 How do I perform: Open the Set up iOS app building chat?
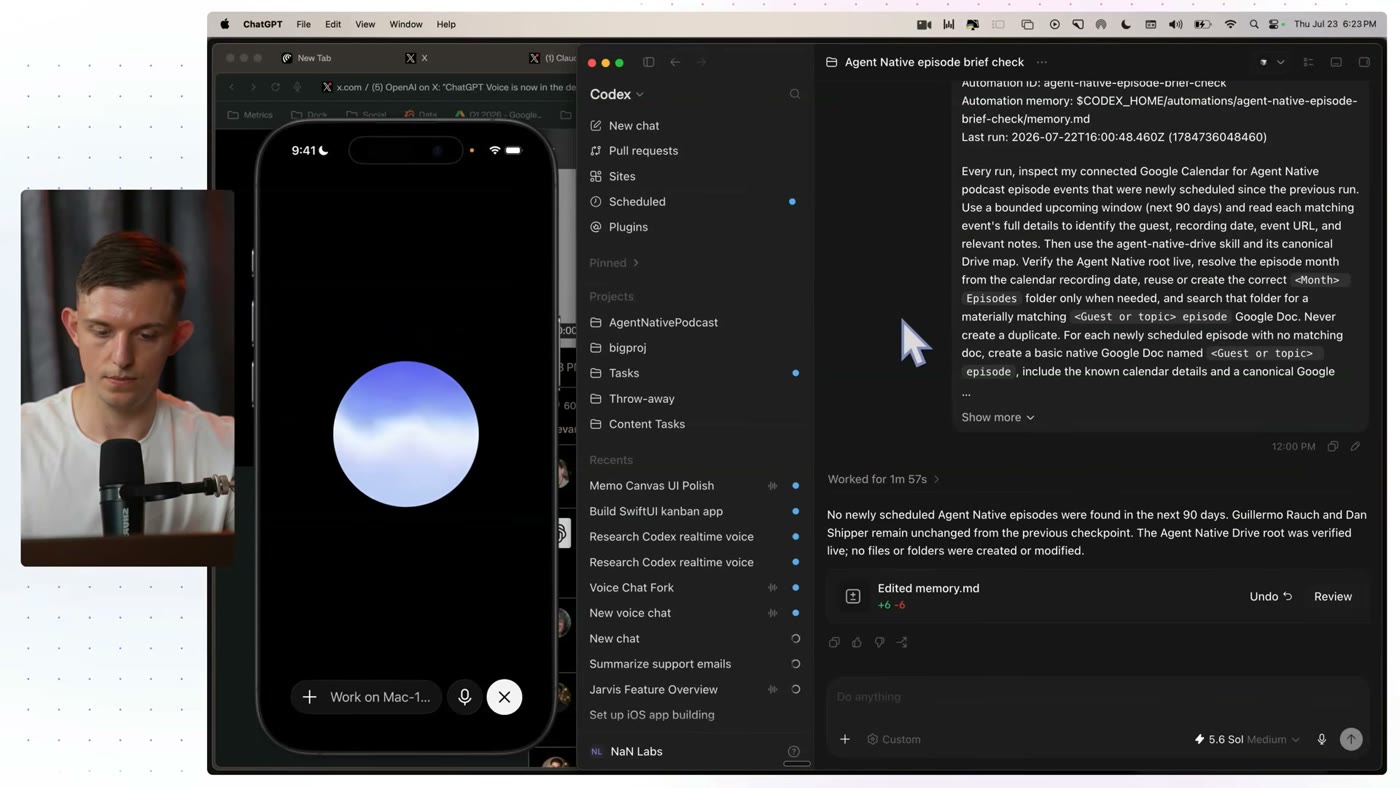[x=652, y=715]
